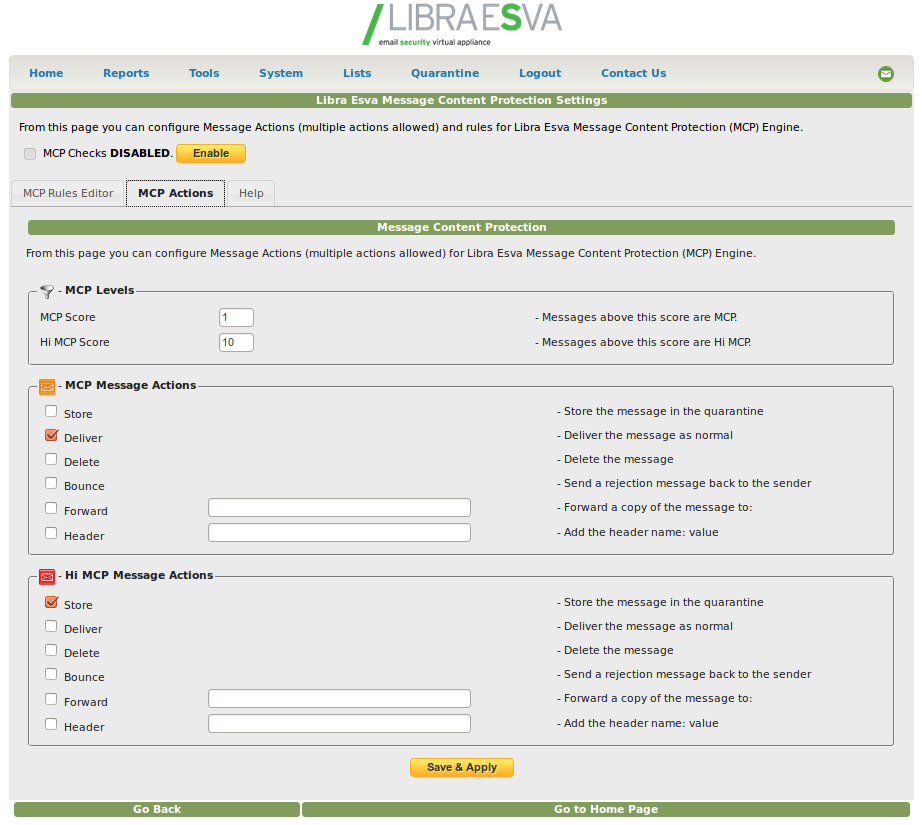Viewport: 922px width, 825px height.
Task: Click the Hi MCP Header value field
Action: point(339,723)
